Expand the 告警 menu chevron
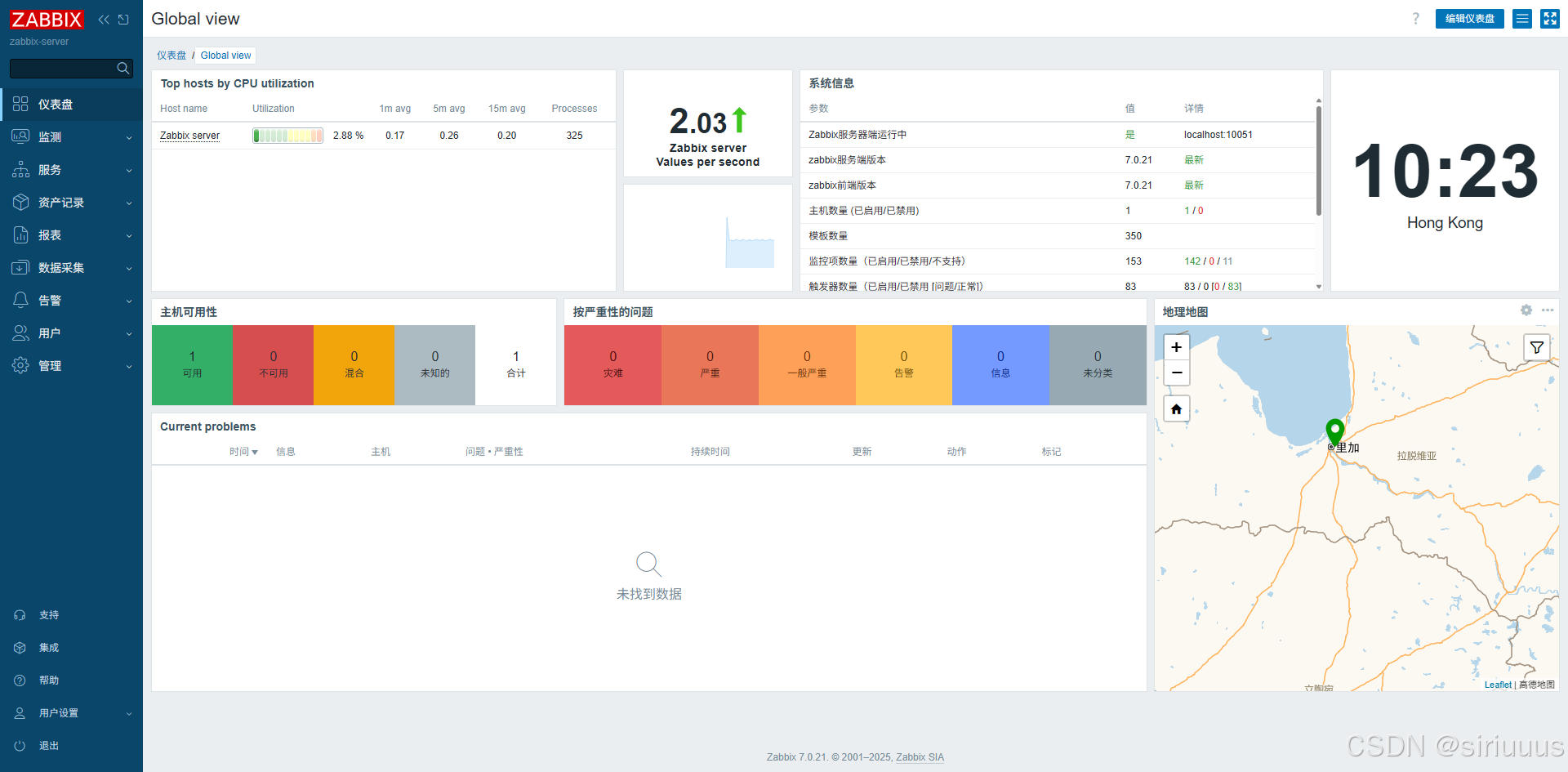Image resolution: width=1568 pixels, height=772 pixels. [x=129, y=301]
